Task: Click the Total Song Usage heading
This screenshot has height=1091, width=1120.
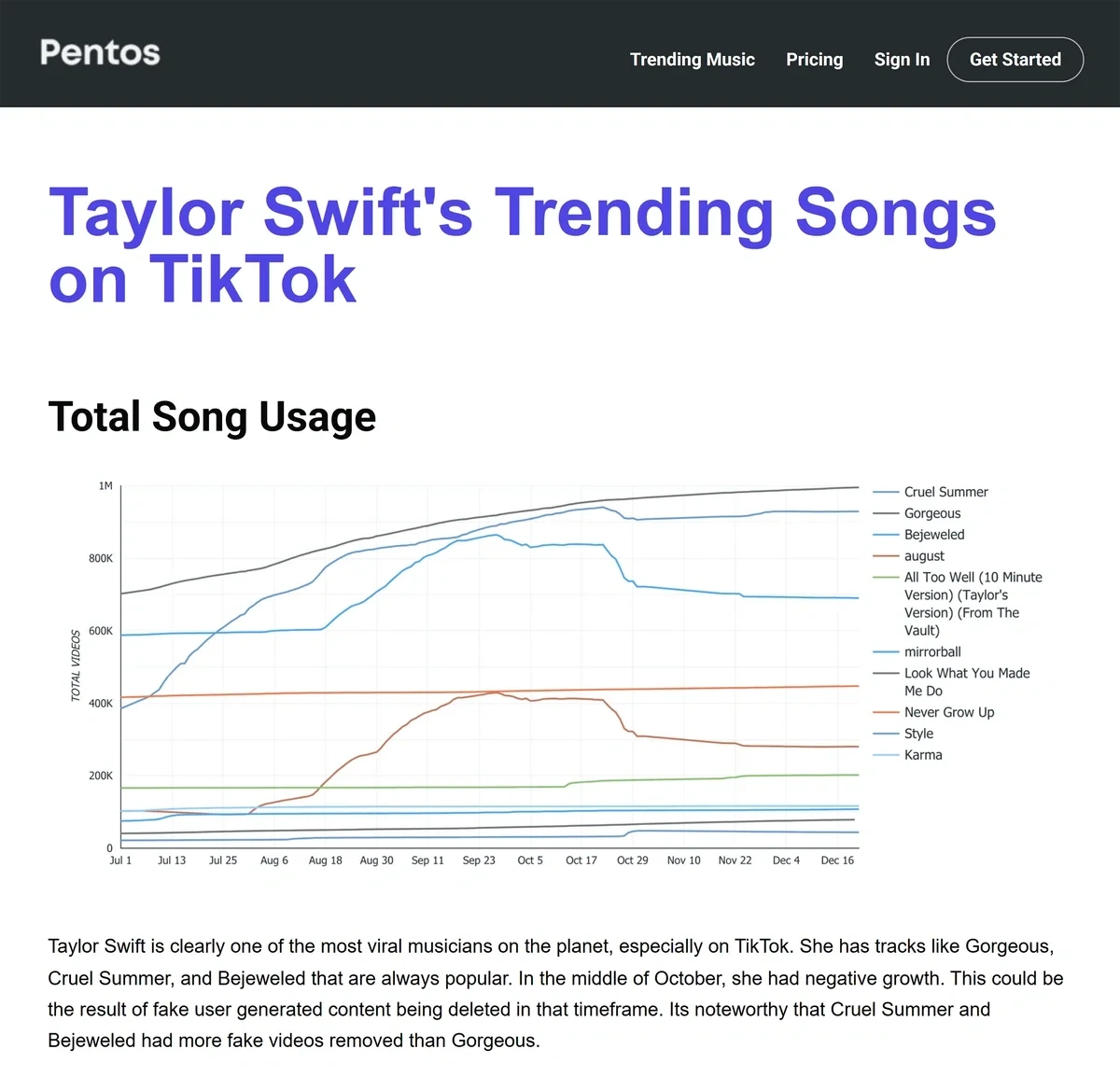Action: pos(212,416)
